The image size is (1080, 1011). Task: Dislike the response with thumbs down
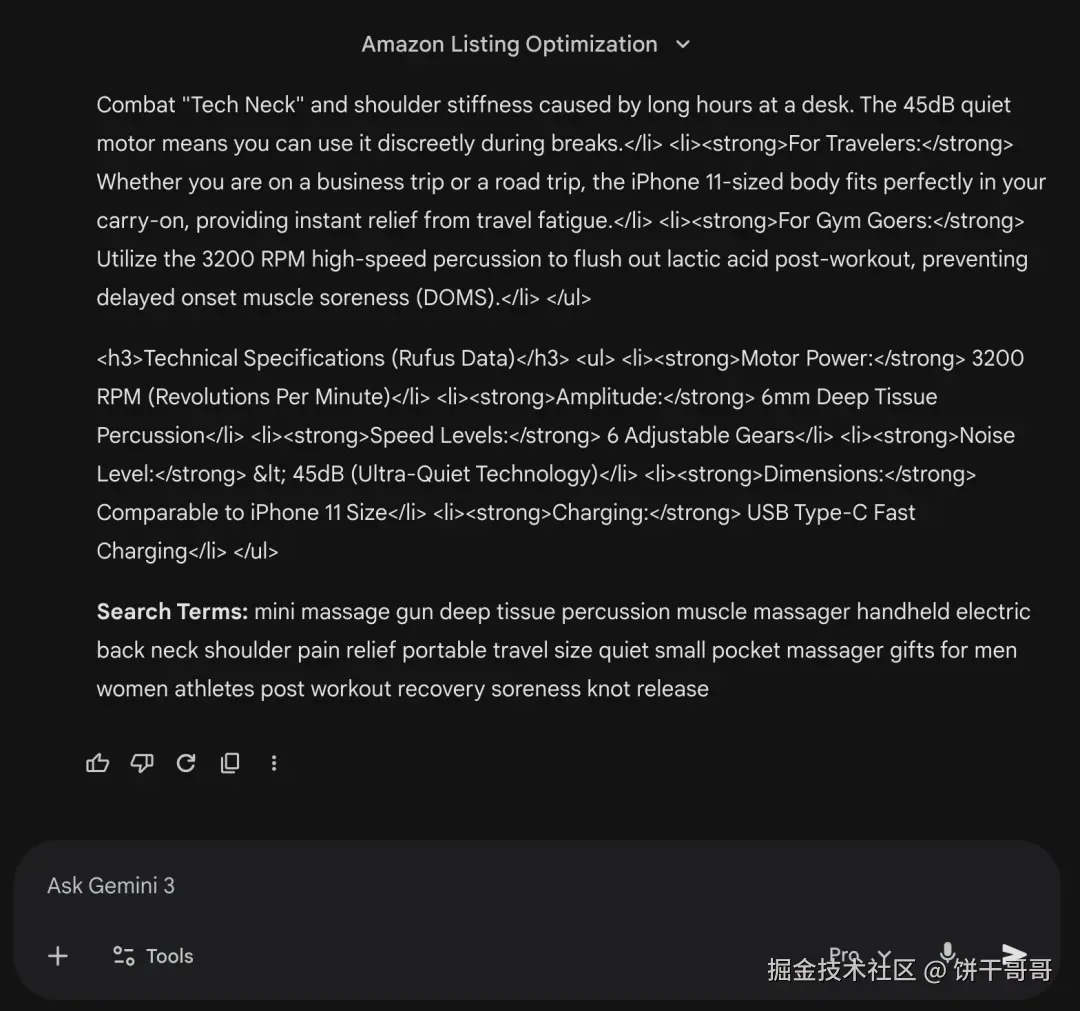click(142, 763)
